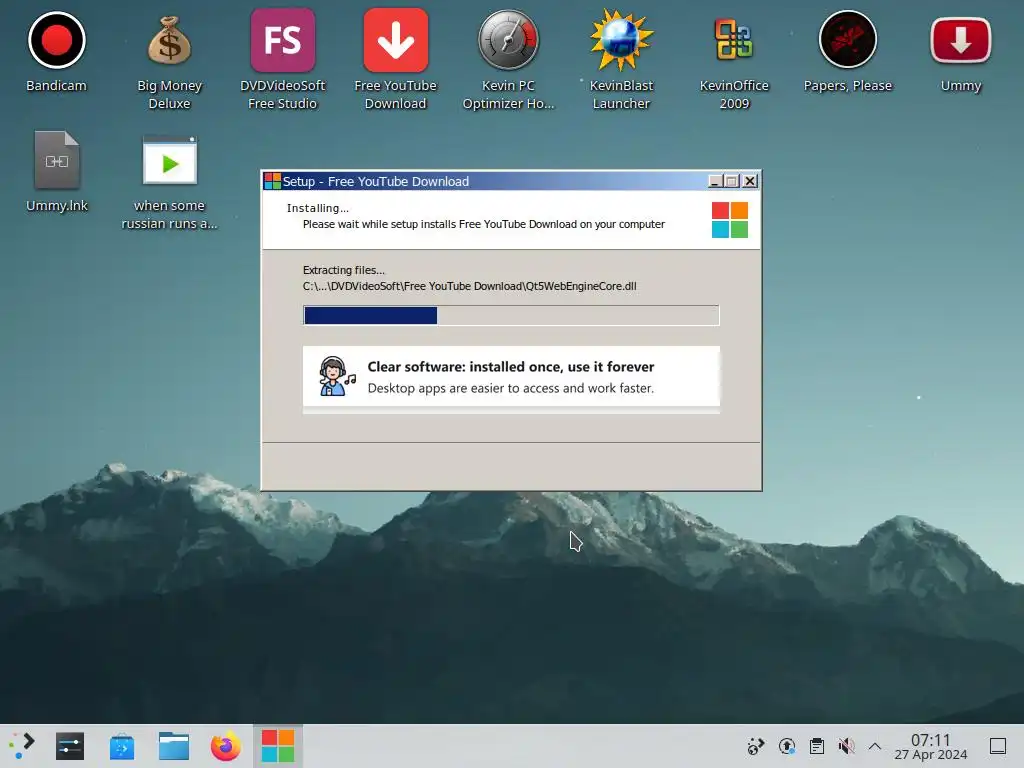Click the Qt5WebEngineCore.dll file path text

click(x=470, y=286)
